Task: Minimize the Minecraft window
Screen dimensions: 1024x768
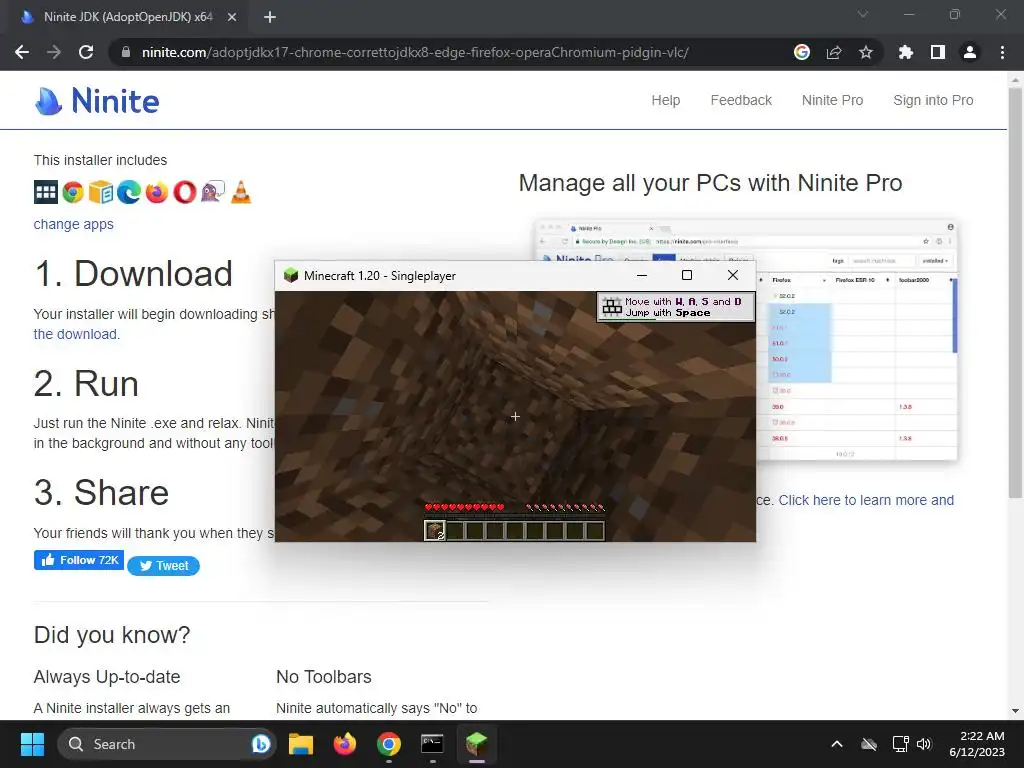Action: (x=642, y=275)
